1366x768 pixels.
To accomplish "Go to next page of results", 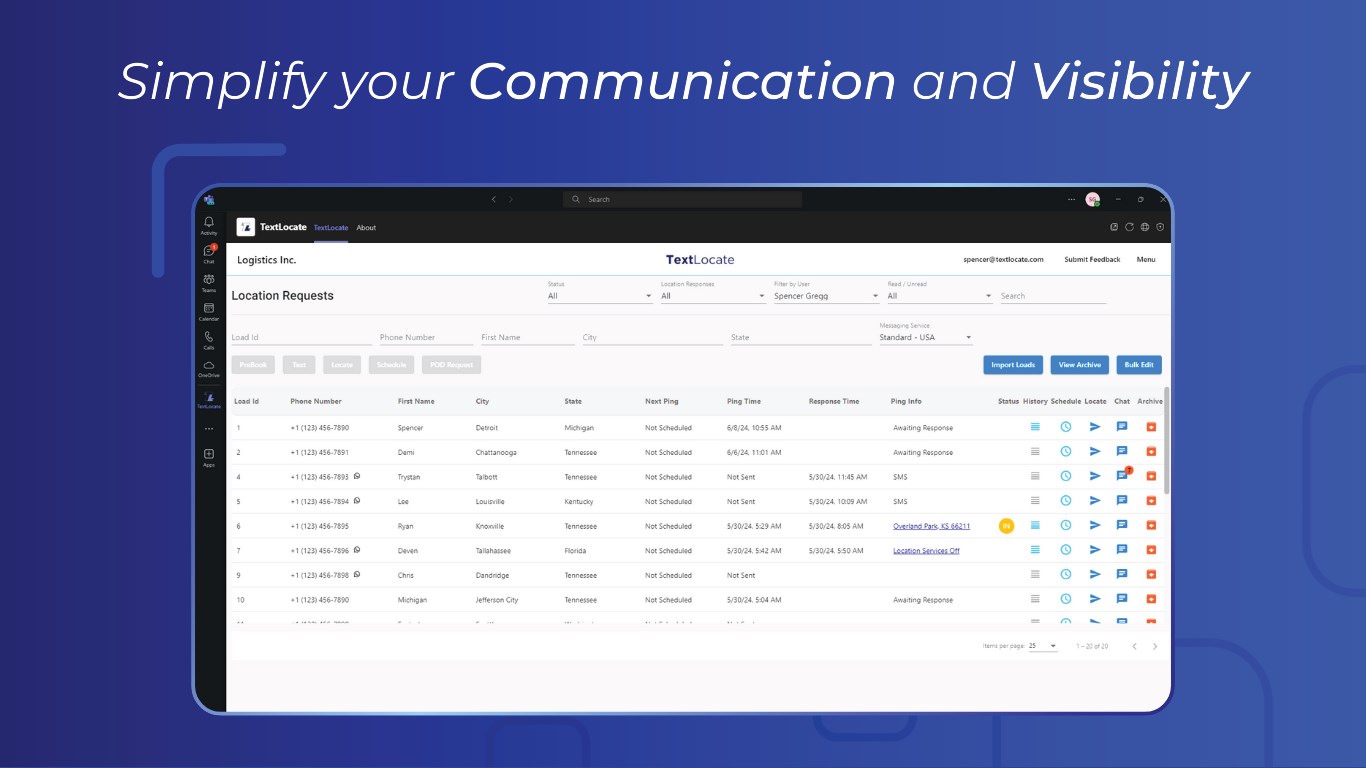I will pos(1155,646).
